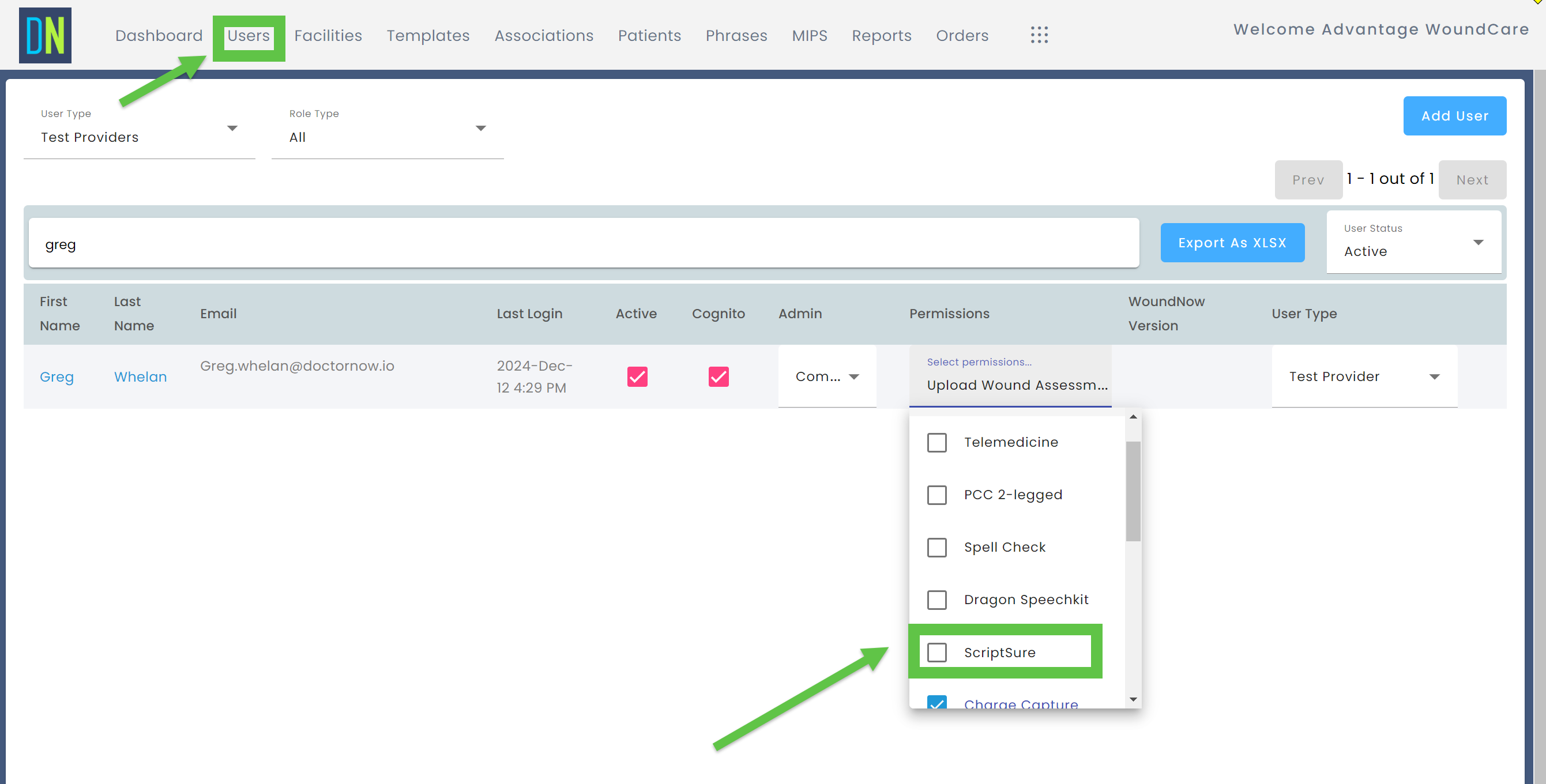1546x784 pixels.
Task: Switch to the Facilities tab
Action: [x=328, y=35]
